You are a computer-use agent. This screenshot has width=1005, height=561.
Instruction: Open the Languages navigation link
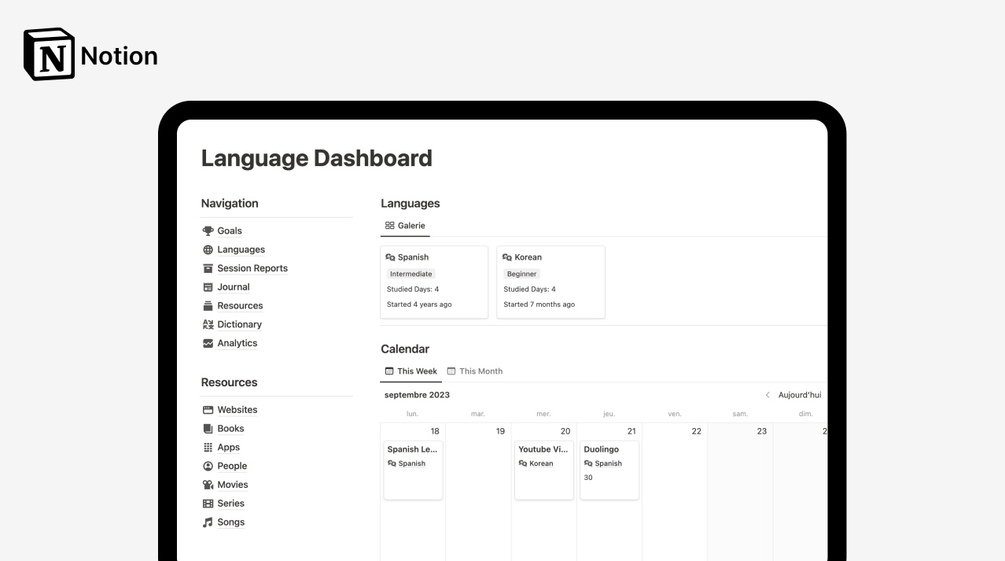[241, 249]
